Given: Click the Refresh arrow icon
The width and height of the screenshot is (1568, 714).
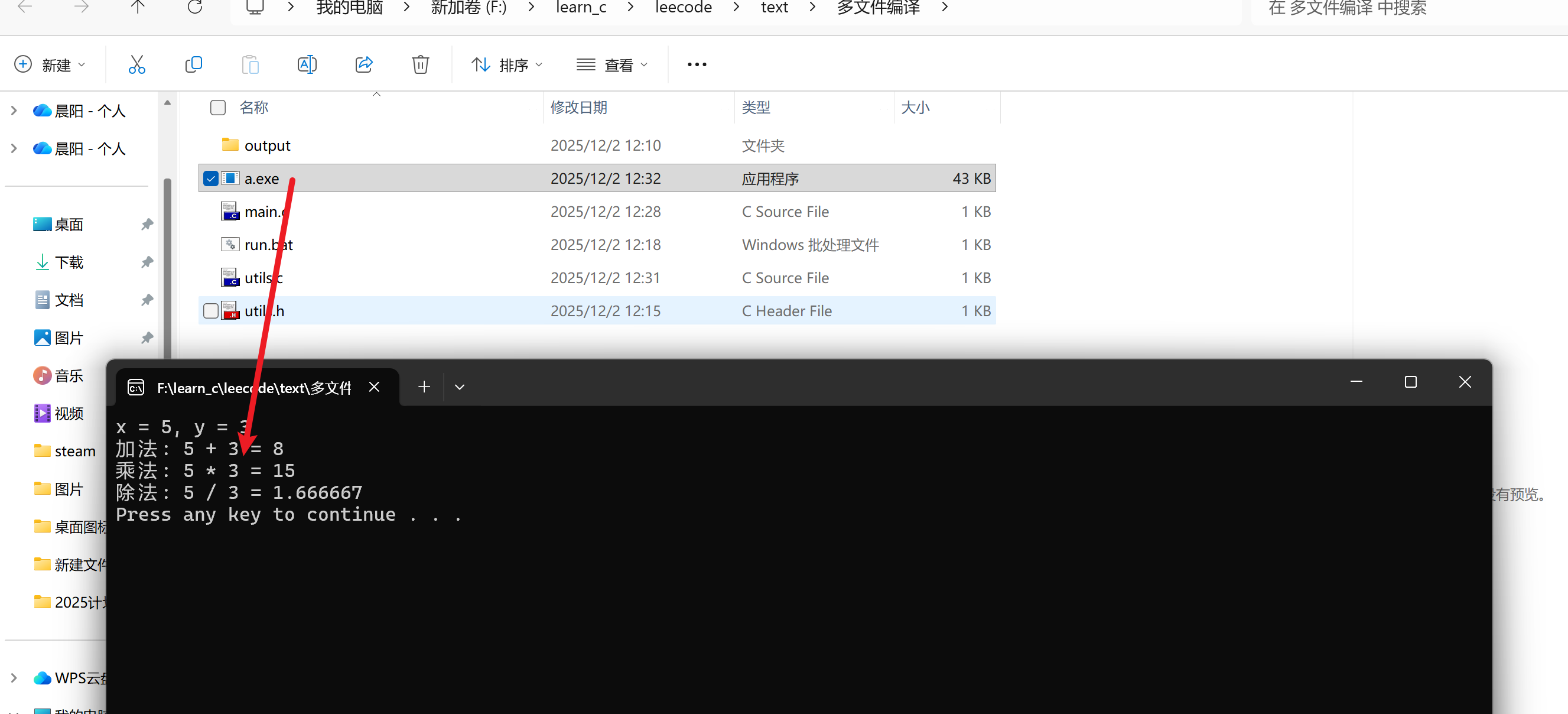Looking at the screenshot, I should [x=195, y=7].
